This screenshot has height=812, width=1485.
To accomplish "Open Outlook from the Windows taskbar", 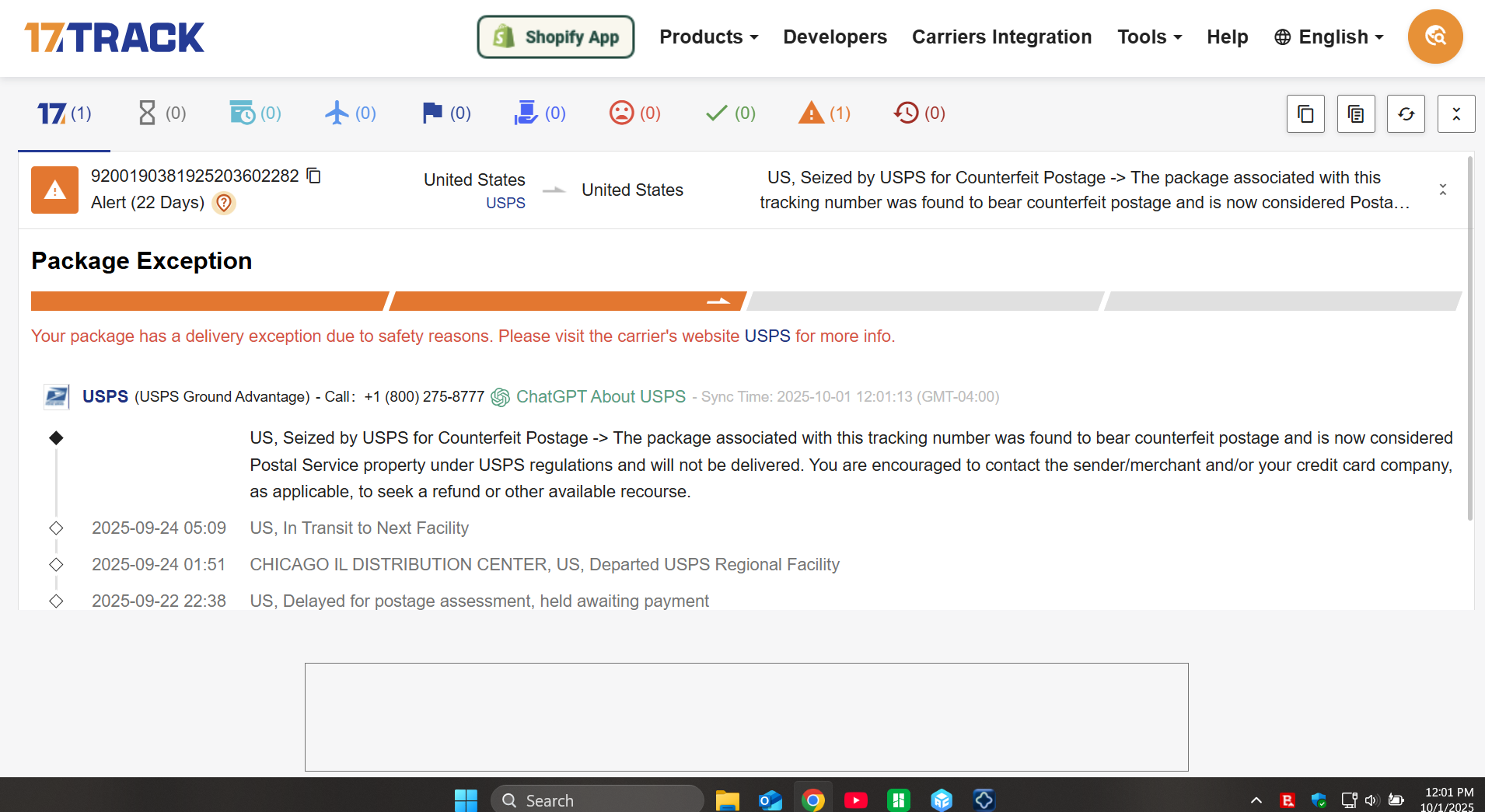I will 770,800.
